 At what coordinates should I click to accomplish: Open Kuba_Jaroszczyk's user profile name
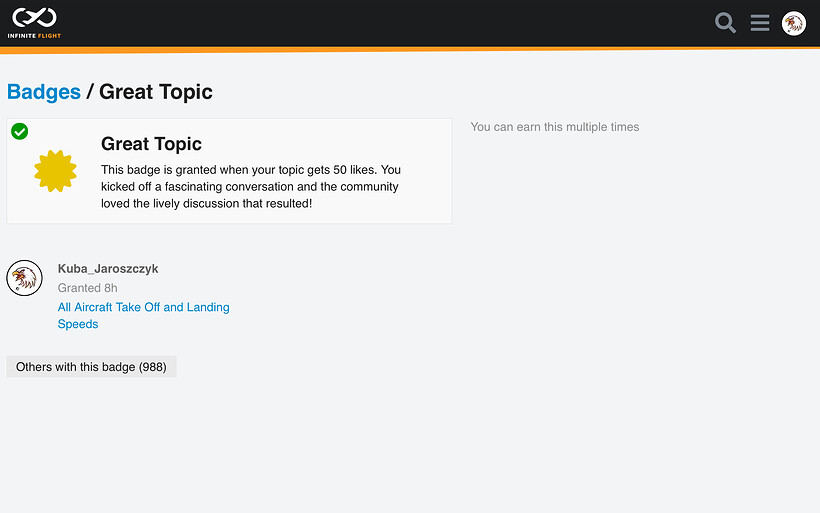[x=108, y=269]
